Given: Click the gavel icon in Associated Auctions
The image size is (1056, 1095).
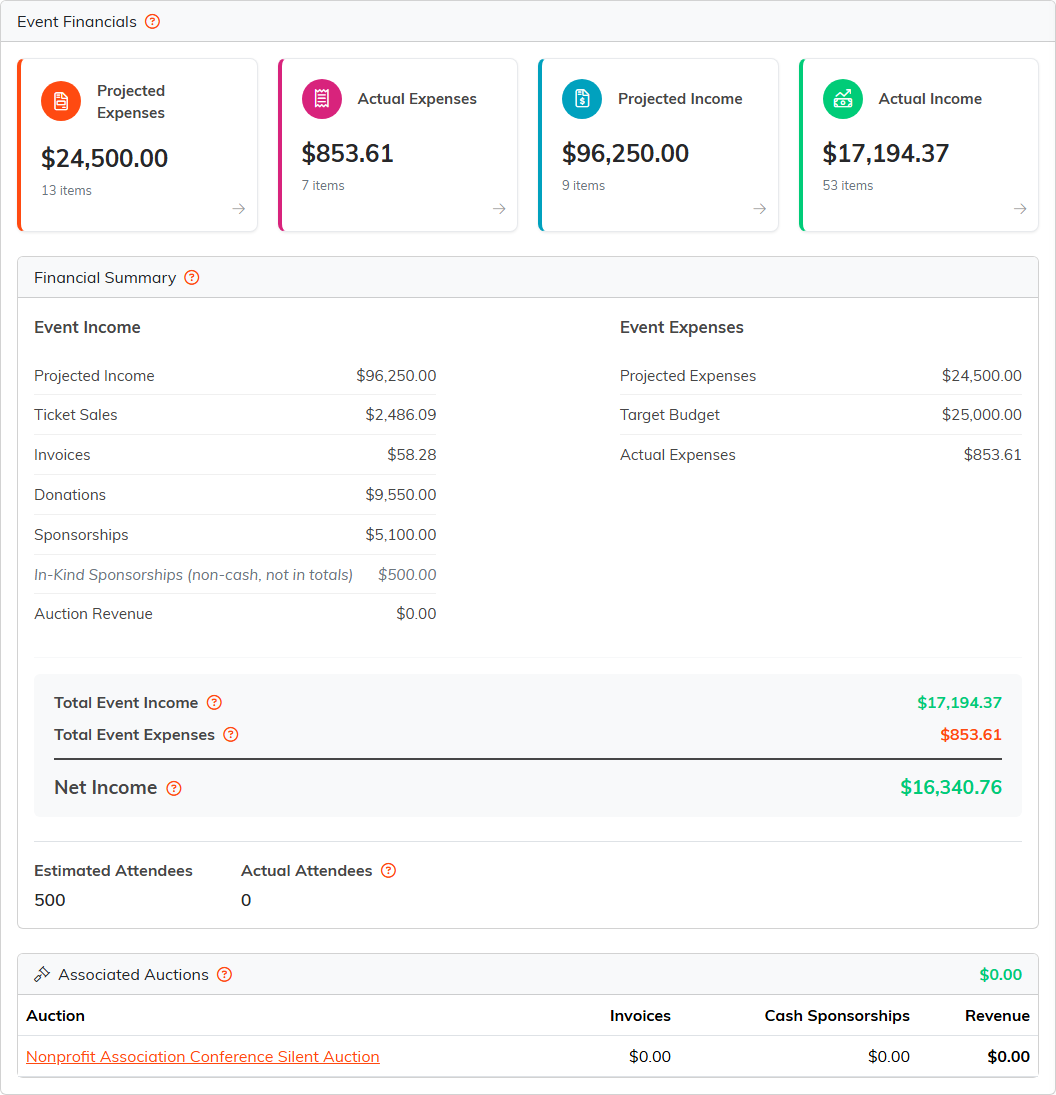Looking at the screenshot, I should (42, 974).
